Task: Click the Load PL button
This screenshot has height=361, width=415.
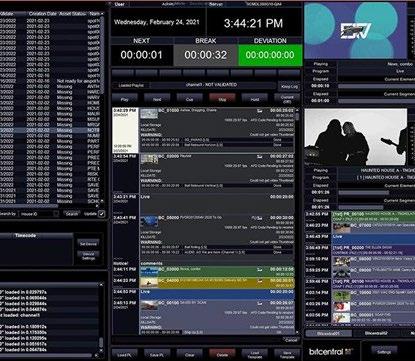Action: point(124,354)
